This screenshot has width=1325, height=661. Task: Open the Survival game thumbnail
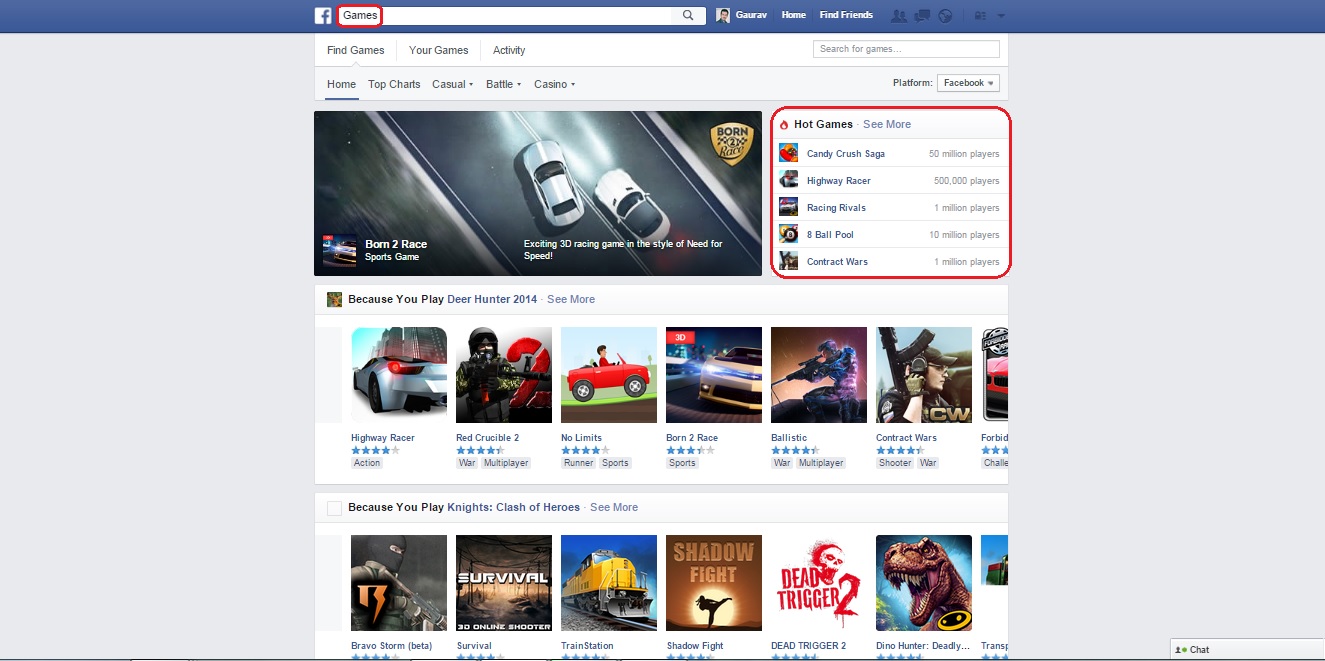click(x=504, y=583)
